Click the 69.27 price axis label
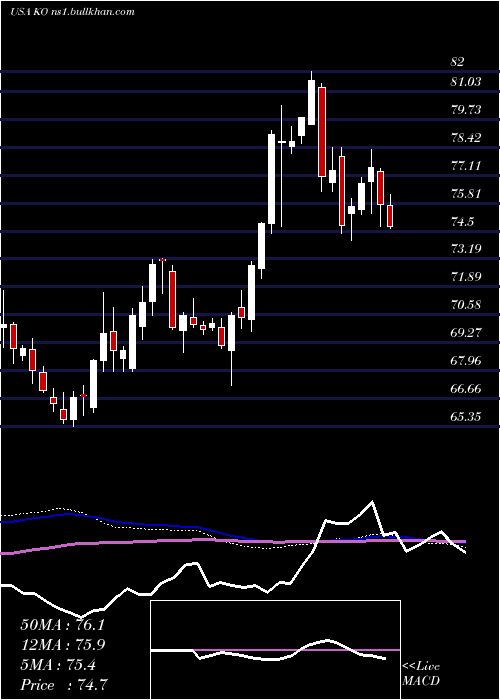Screen dimensions: 500x700 [x=467, y=333]
